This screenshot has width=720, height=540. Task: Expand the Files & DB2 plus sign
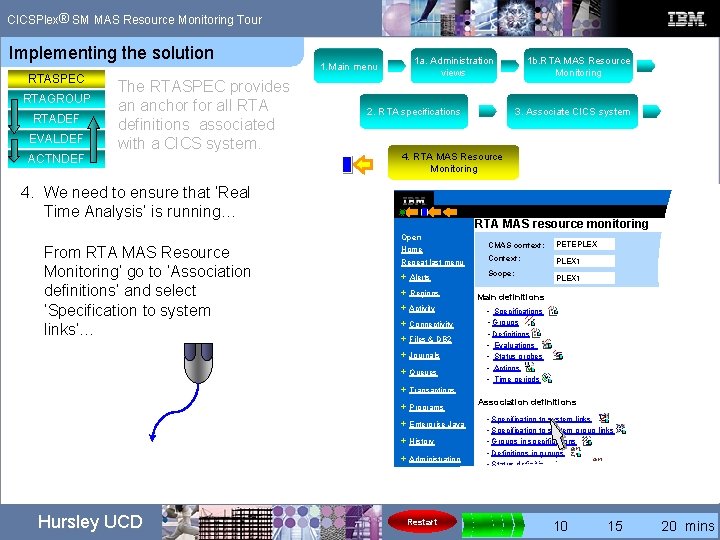[403, 339]
